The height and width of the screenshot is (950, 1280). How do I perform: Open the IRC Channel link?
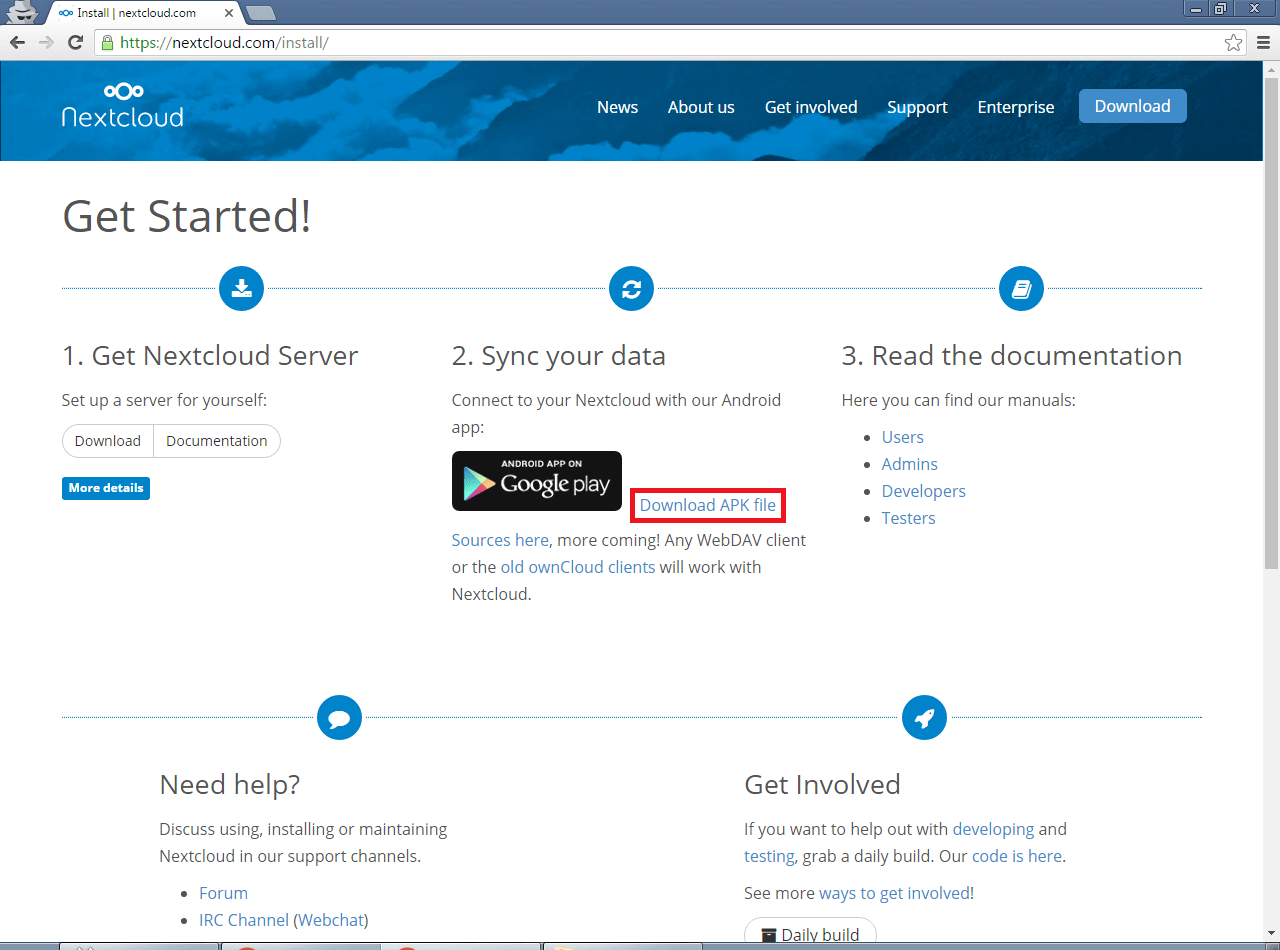pyautogui.click(x=244, y=920)
